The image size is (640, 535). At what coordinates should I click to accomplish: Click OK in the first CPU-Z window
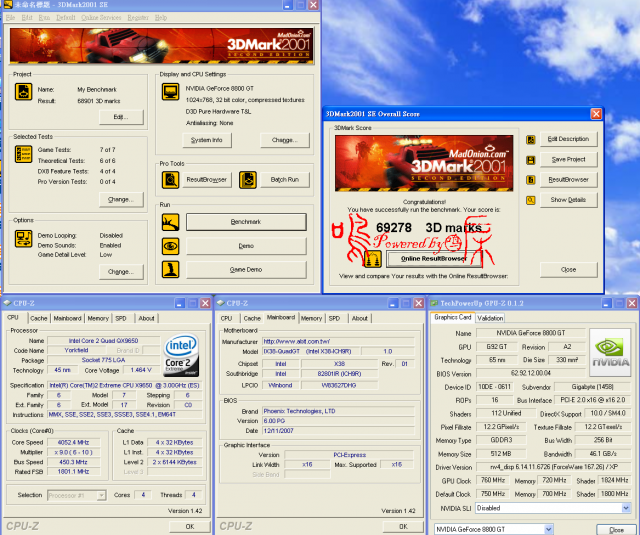click(x=190, y=526)
